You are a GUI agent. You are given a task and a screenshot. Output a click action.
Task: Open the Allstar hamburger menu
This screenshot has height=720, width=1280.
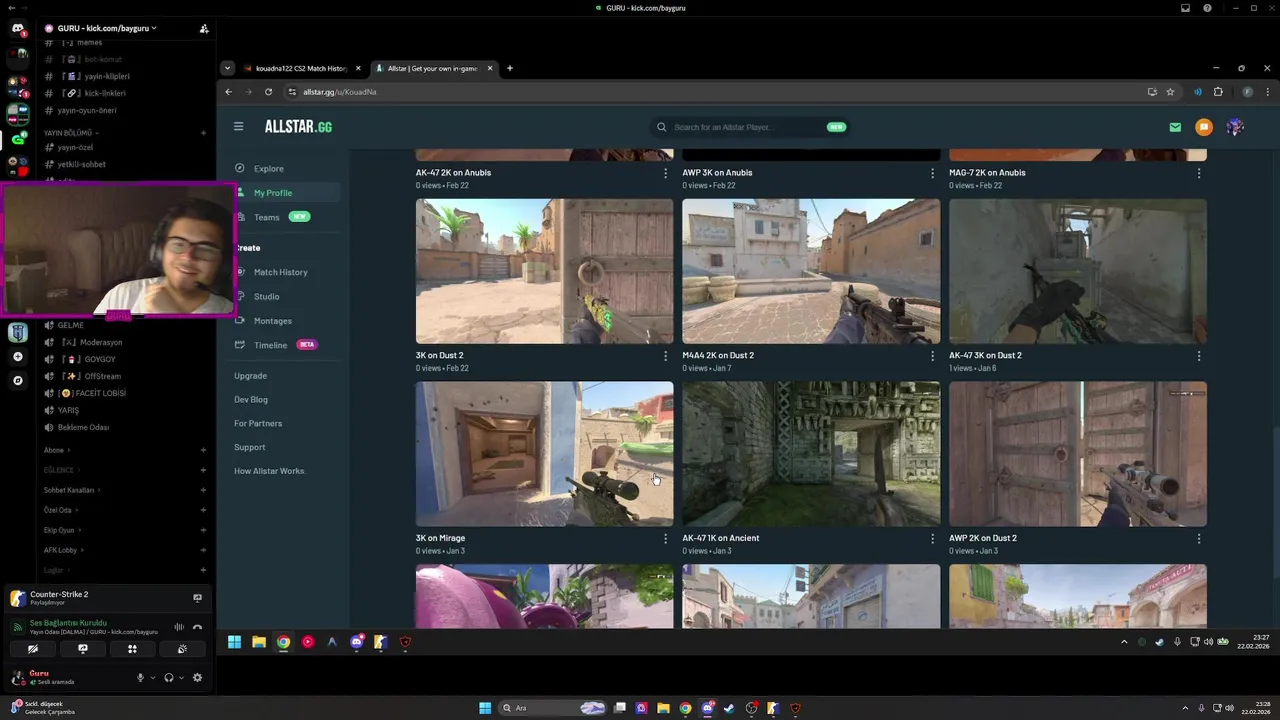(238, 127)
